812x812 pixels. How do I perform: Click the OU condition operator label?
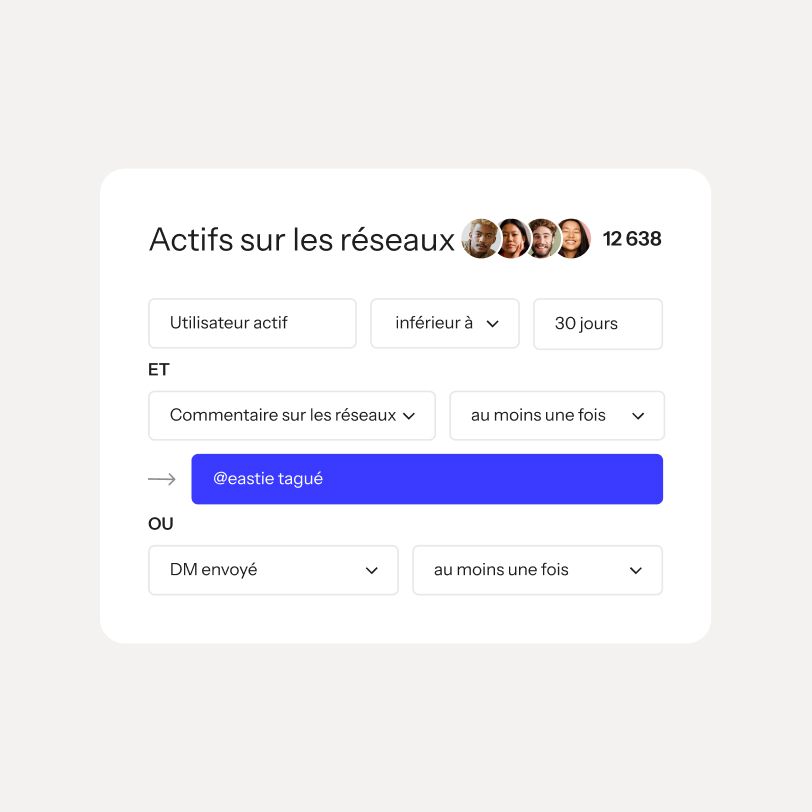tap(161, 524)
